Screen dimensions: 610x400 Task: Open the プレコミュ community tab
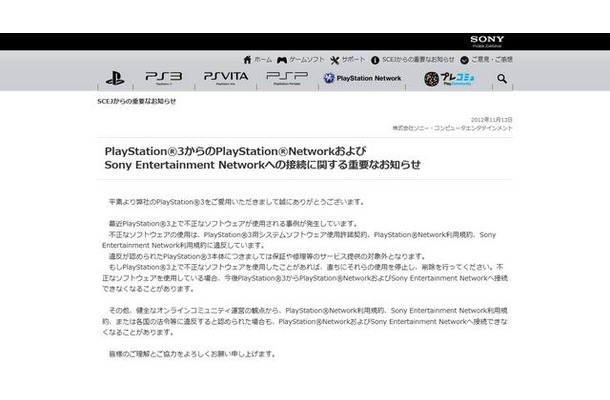coord(449,79)
